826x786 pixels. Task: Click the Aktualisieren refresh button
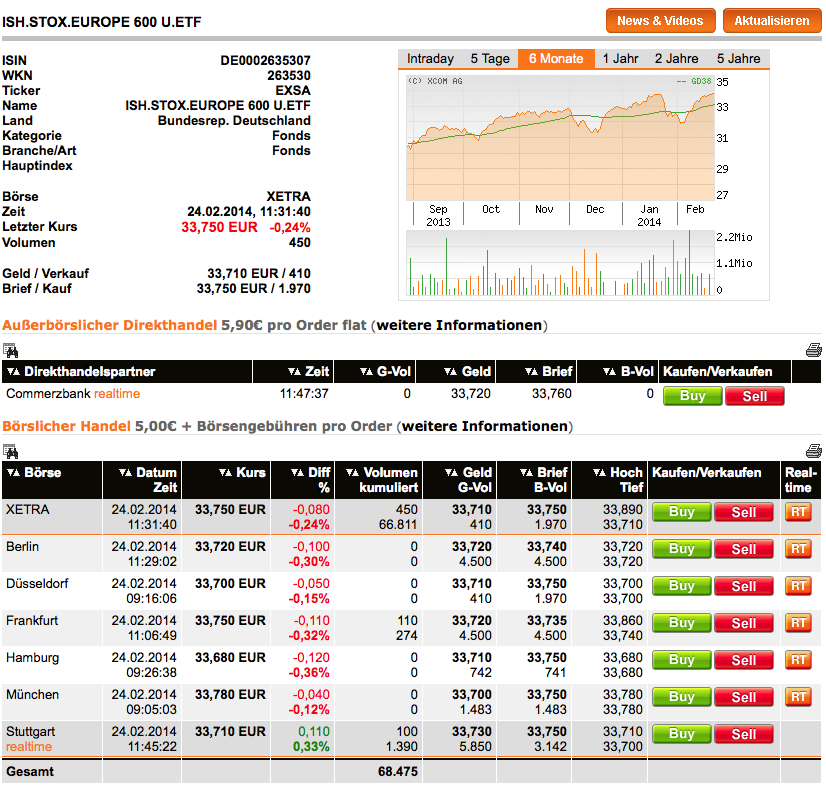coord(772,21)
